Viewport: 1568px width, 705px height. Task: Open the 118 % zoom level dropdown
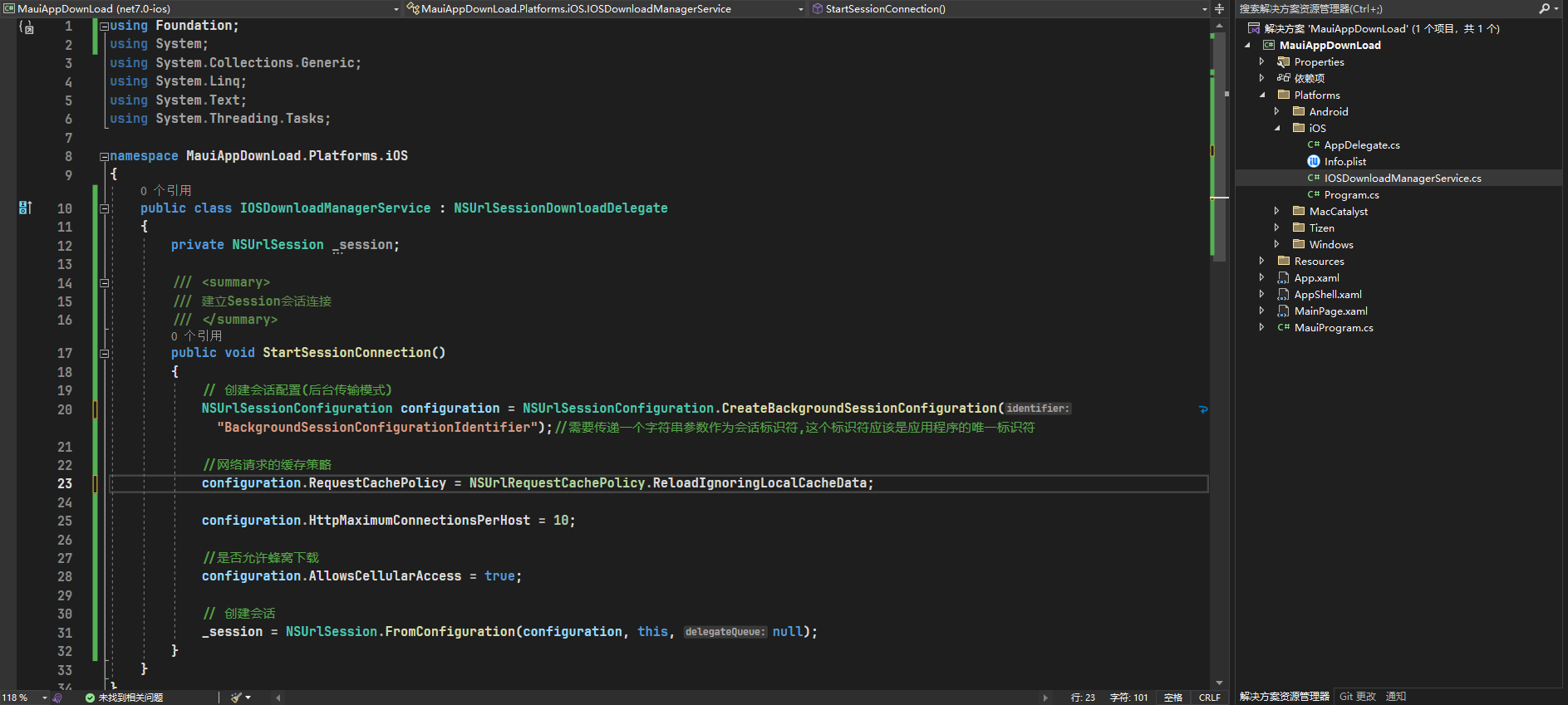(45, 698)
